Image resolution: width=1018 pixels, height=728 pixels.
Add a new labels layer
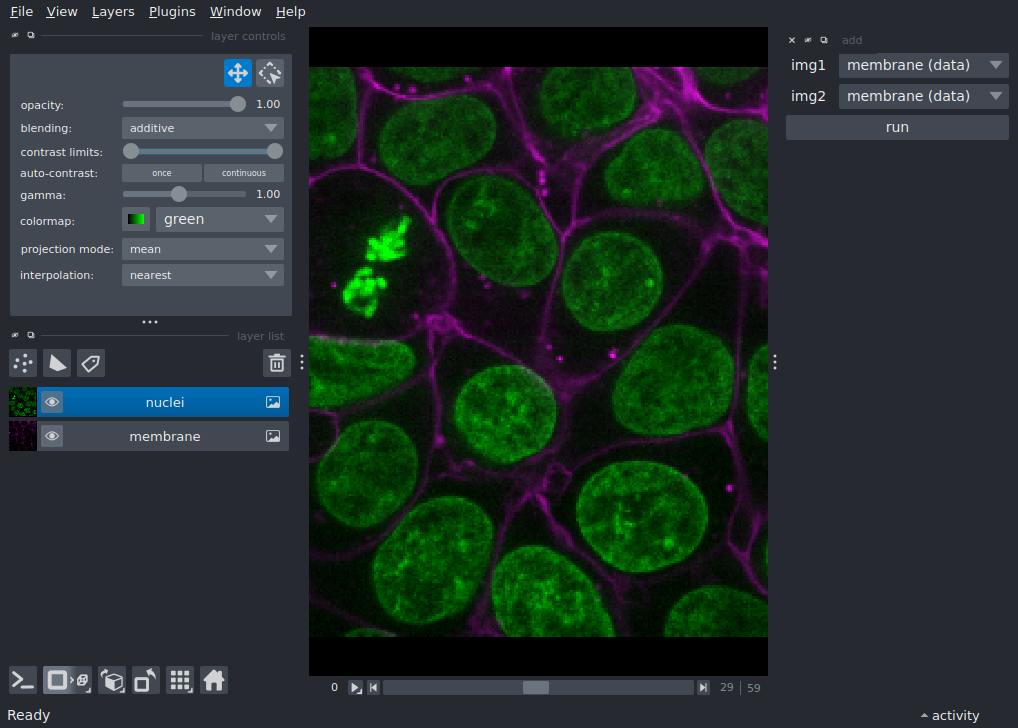click(91, 363)
